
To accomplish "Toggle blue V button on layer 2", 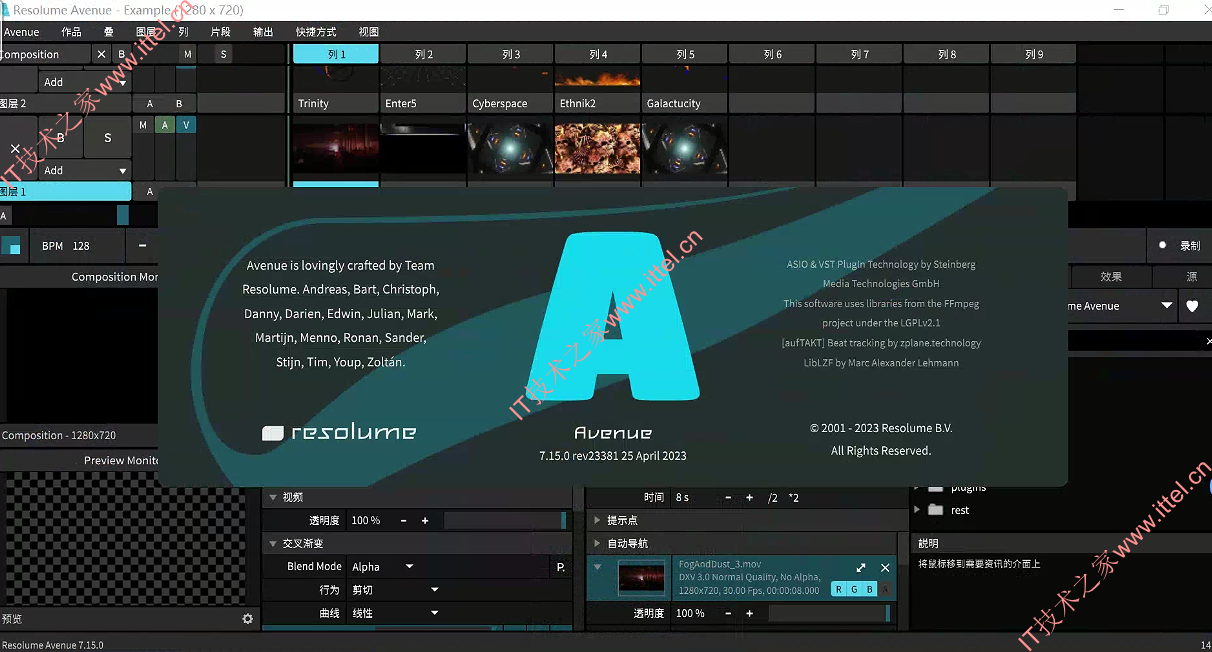I will pos(186,125).
